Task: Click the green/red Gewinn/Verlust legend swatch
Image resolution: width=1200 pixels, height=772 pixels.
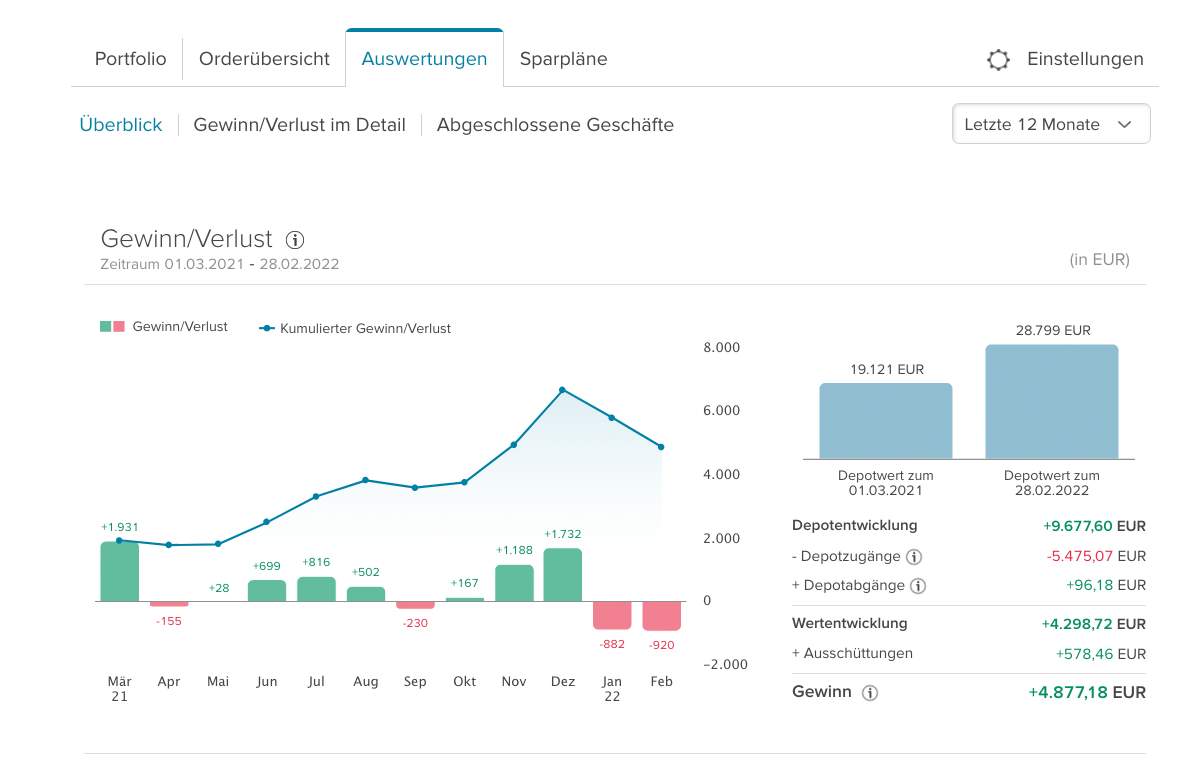Action: coord(112,327)
